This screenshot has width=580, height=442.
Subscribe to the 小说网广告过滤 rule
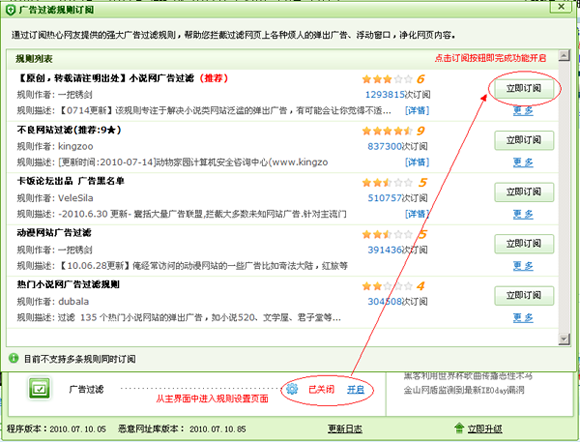pyautogui.click(x=524, y=88)
